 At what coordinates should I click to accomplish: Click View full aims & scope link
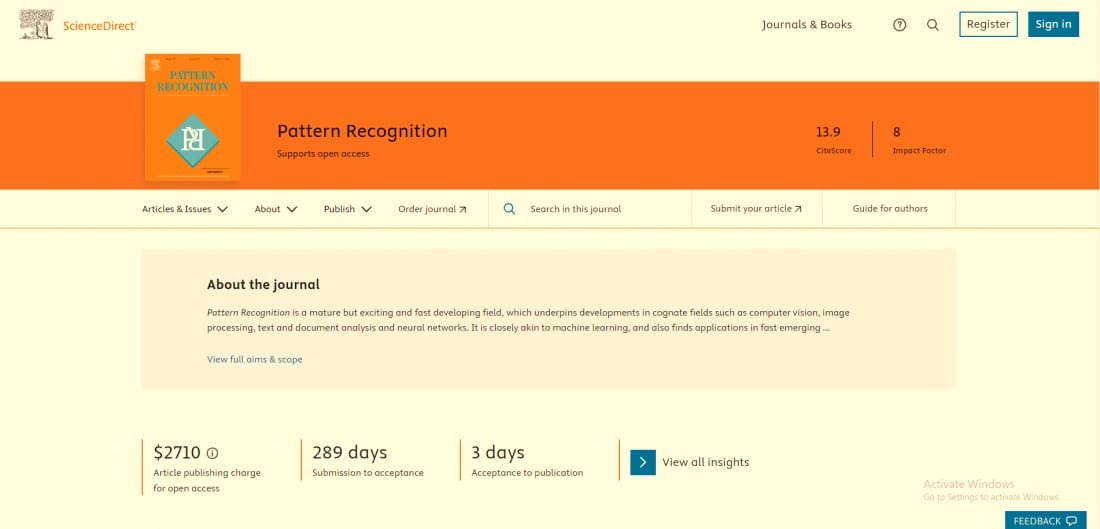coord(255,359)
